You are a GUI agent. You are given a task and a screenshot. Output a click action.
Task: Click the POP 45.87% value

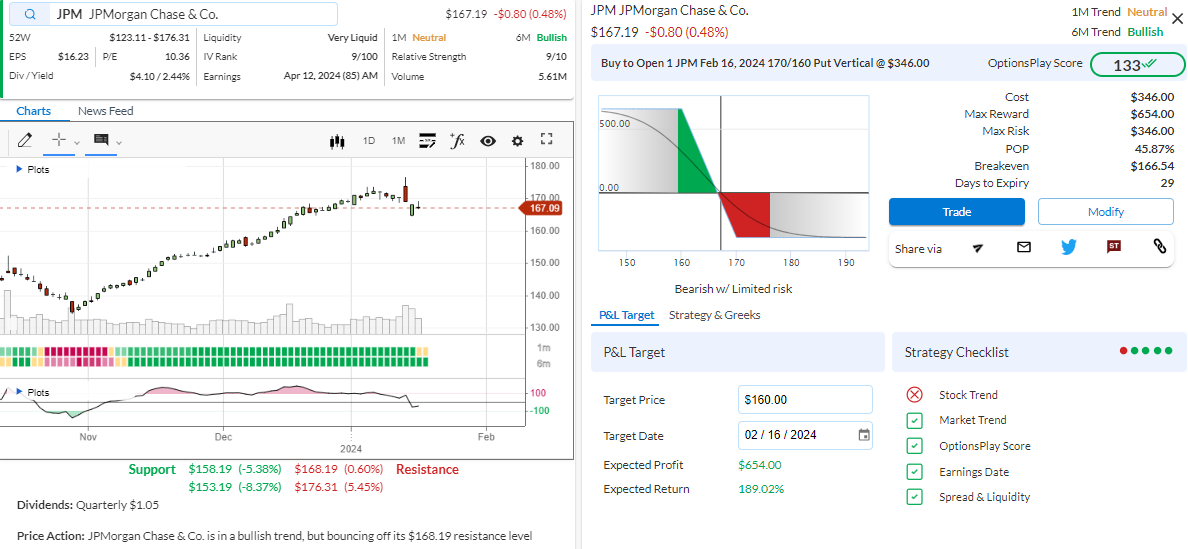point(1155,148)
